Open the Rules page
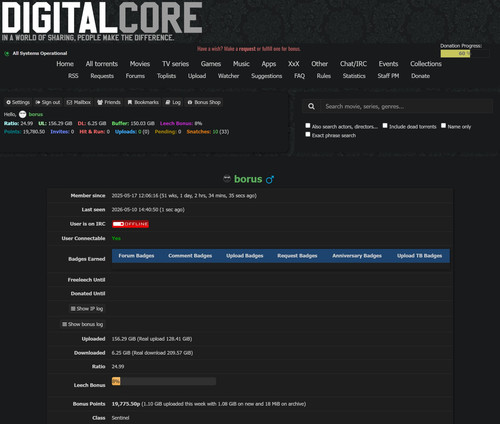The image size is (500, 424). tap(324, 76)
